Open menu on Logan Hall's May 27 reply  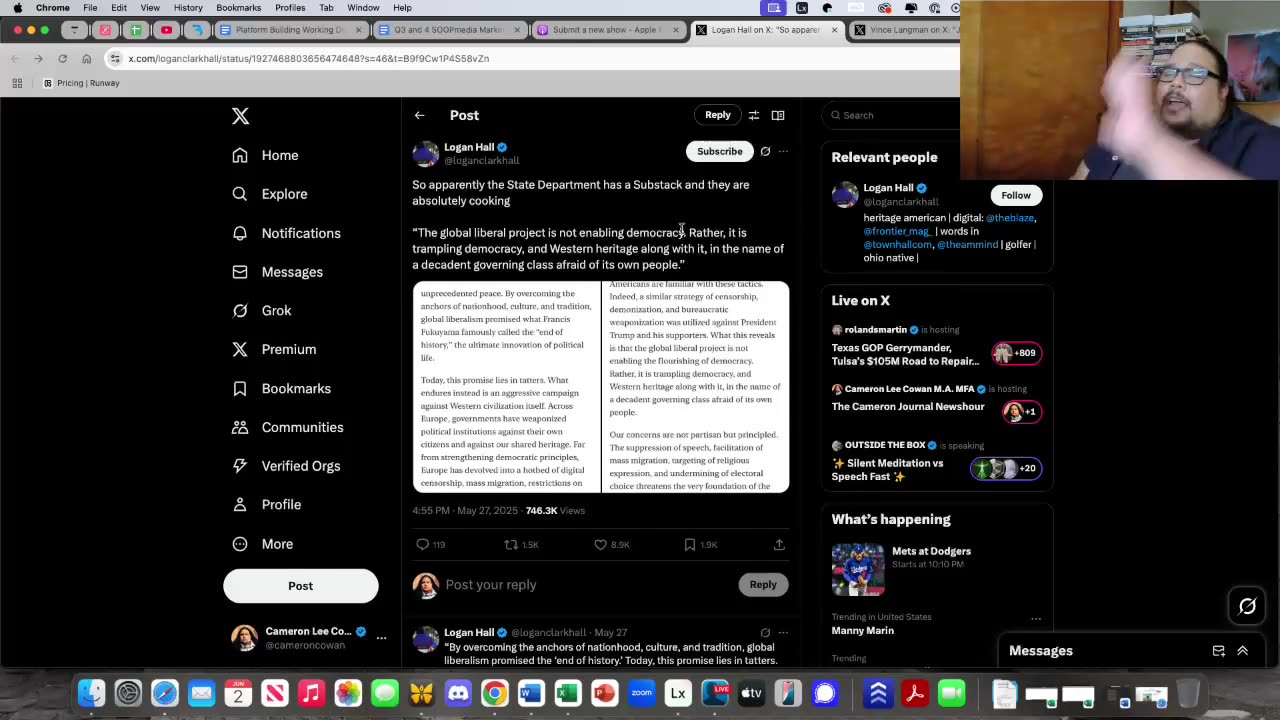783,632
